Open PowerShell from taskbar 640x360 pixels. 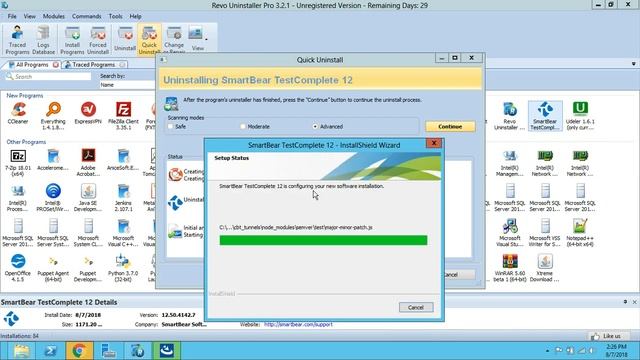[51, 351]
